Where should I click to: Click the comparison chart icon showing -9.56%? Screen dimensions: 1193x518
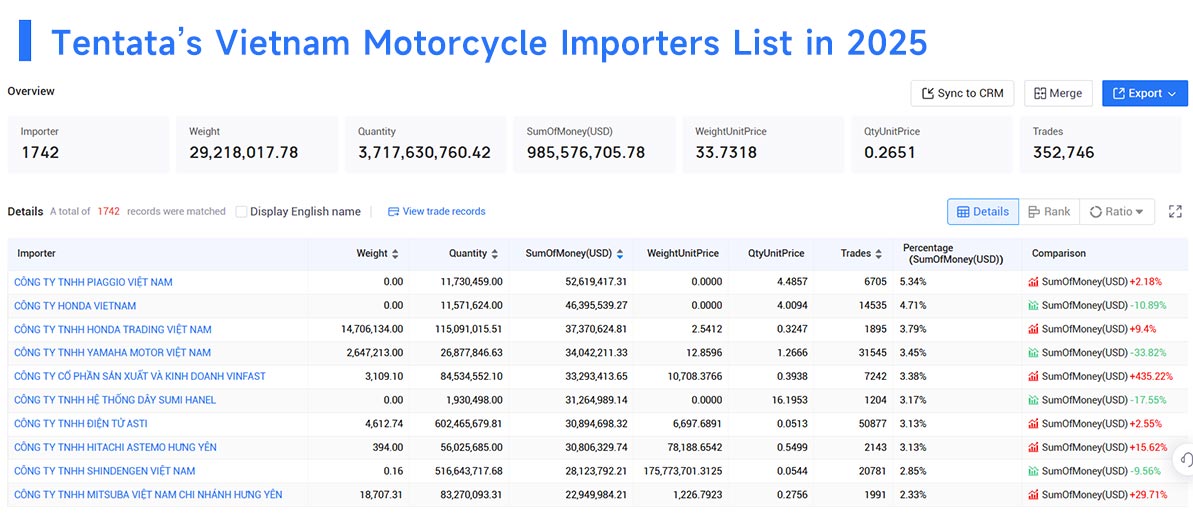click(1033, 471)
